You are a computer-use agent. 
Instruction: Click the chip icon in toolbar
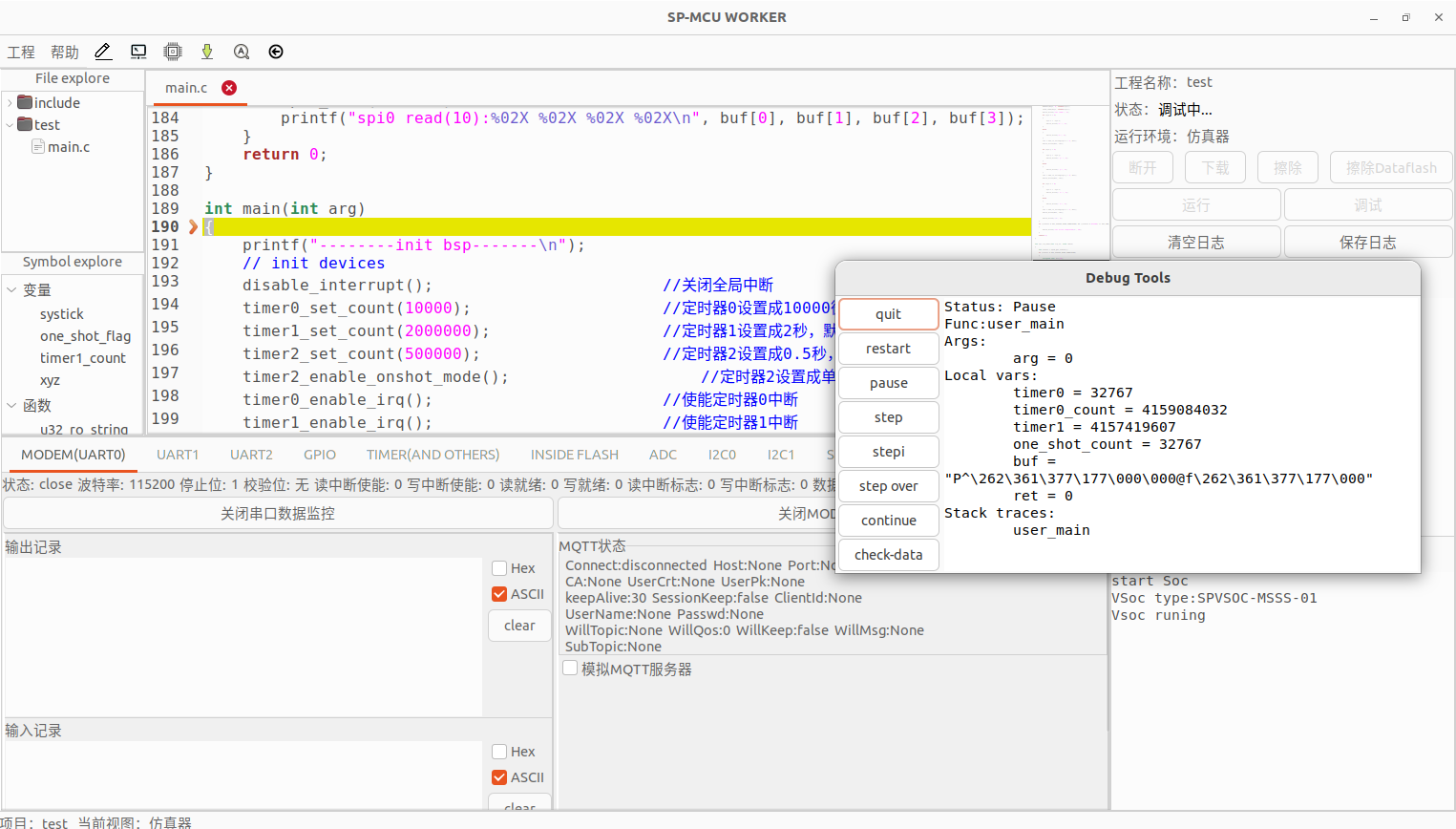[x=173, y=52]
